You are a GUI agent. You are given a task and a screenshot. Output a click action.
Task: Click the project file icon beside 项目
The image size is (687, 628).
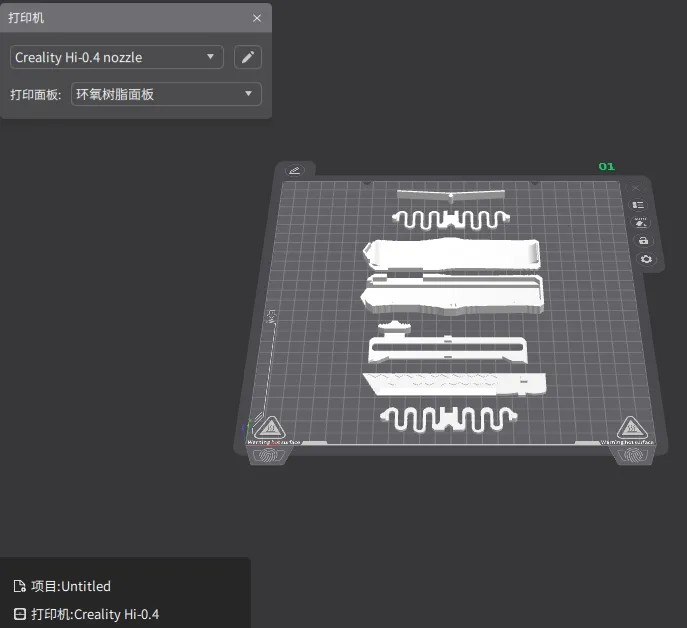tap(19, 586)
